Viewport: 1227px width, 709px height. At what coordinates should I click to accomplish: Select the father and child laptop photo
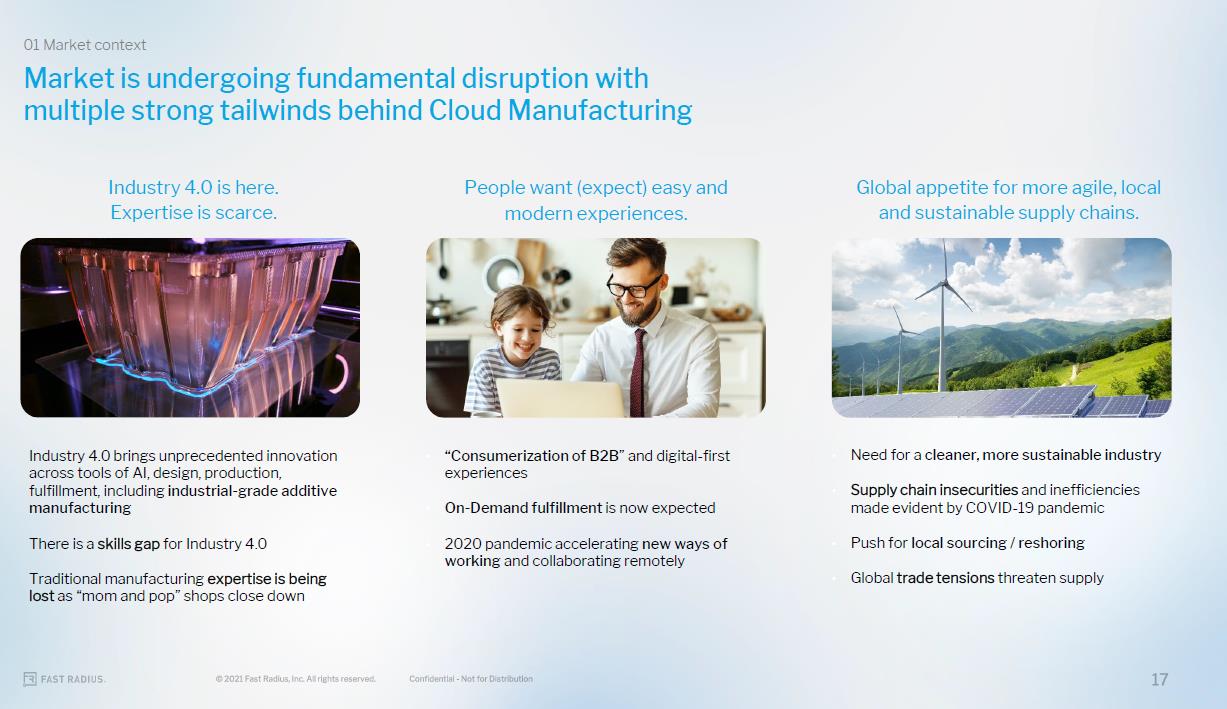(595, 327)
